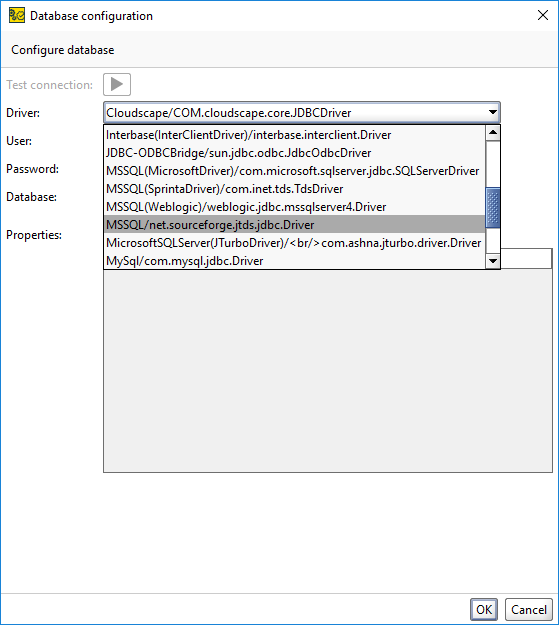Select MSSQL net.sourceforge.jtds driver
The image size is (559, 625).
click(295, 224)
